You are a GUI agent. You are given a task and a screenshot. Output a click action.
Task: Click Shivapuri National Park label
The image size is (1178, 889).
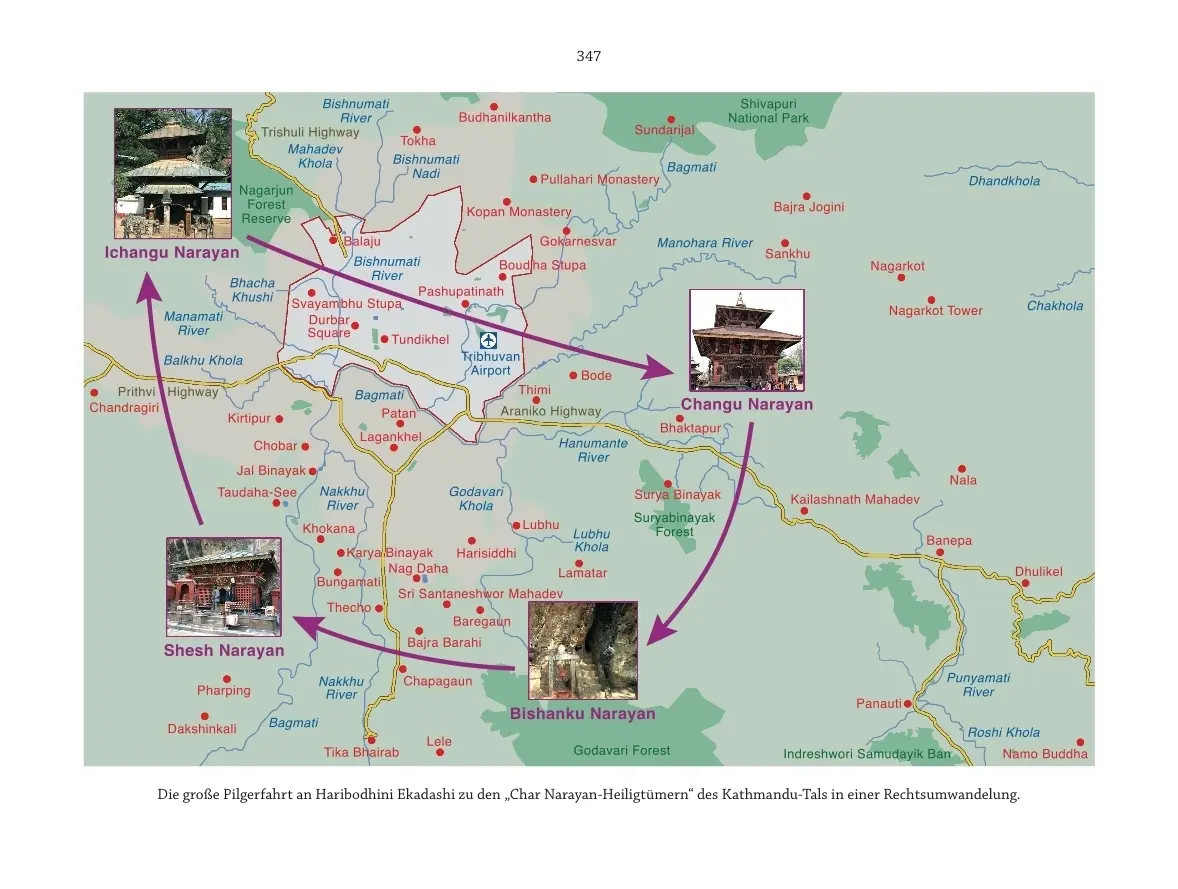point(768,110)
